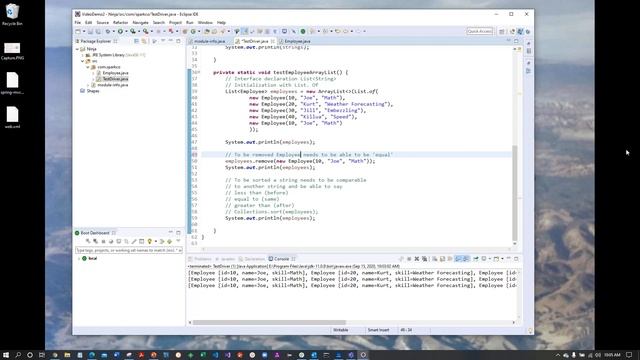Open the File menu
Viewport: 640px width, 360px height.
coord(78,22)
